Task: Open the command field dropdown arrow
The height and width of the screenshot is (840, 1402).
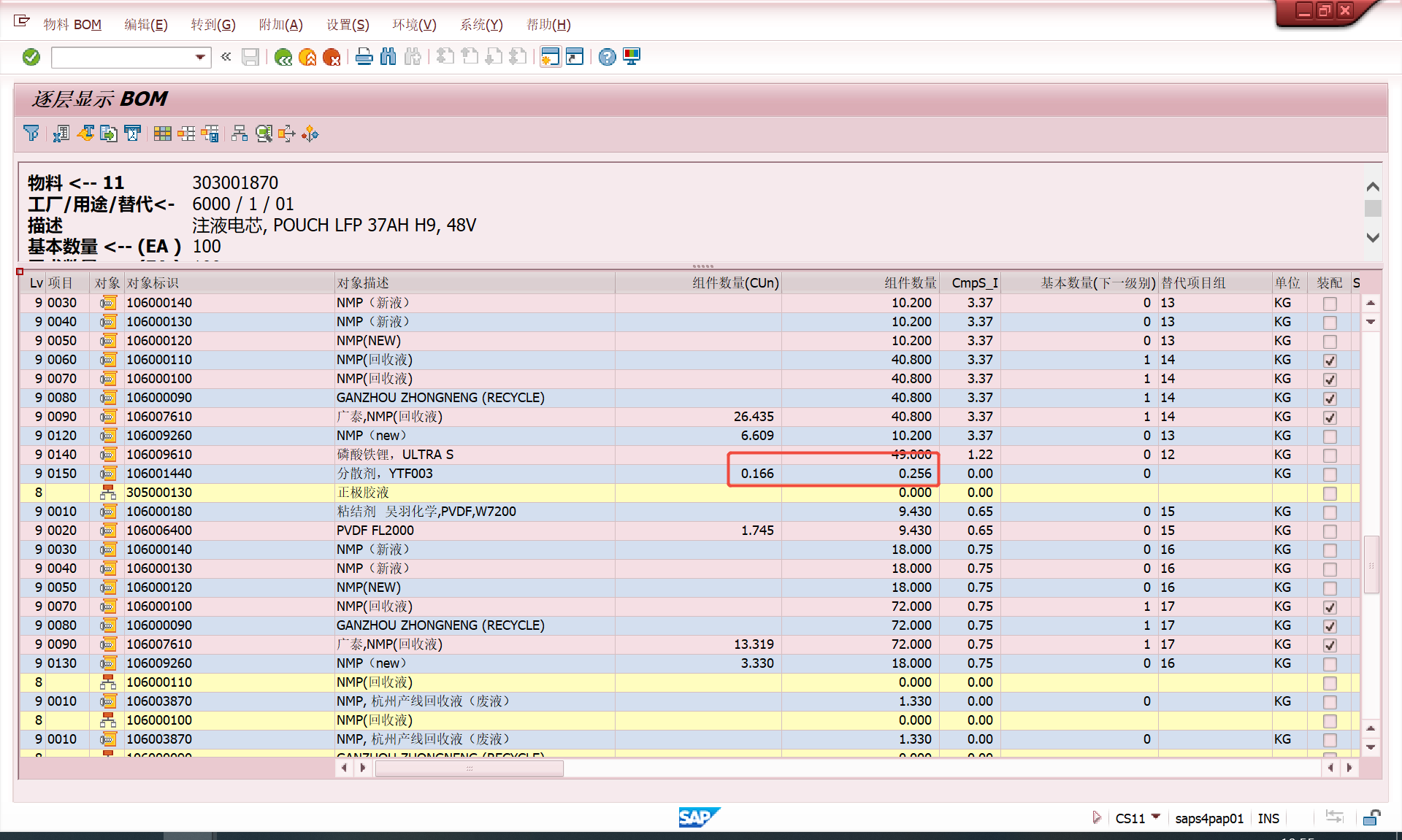Action: (200, 57)
